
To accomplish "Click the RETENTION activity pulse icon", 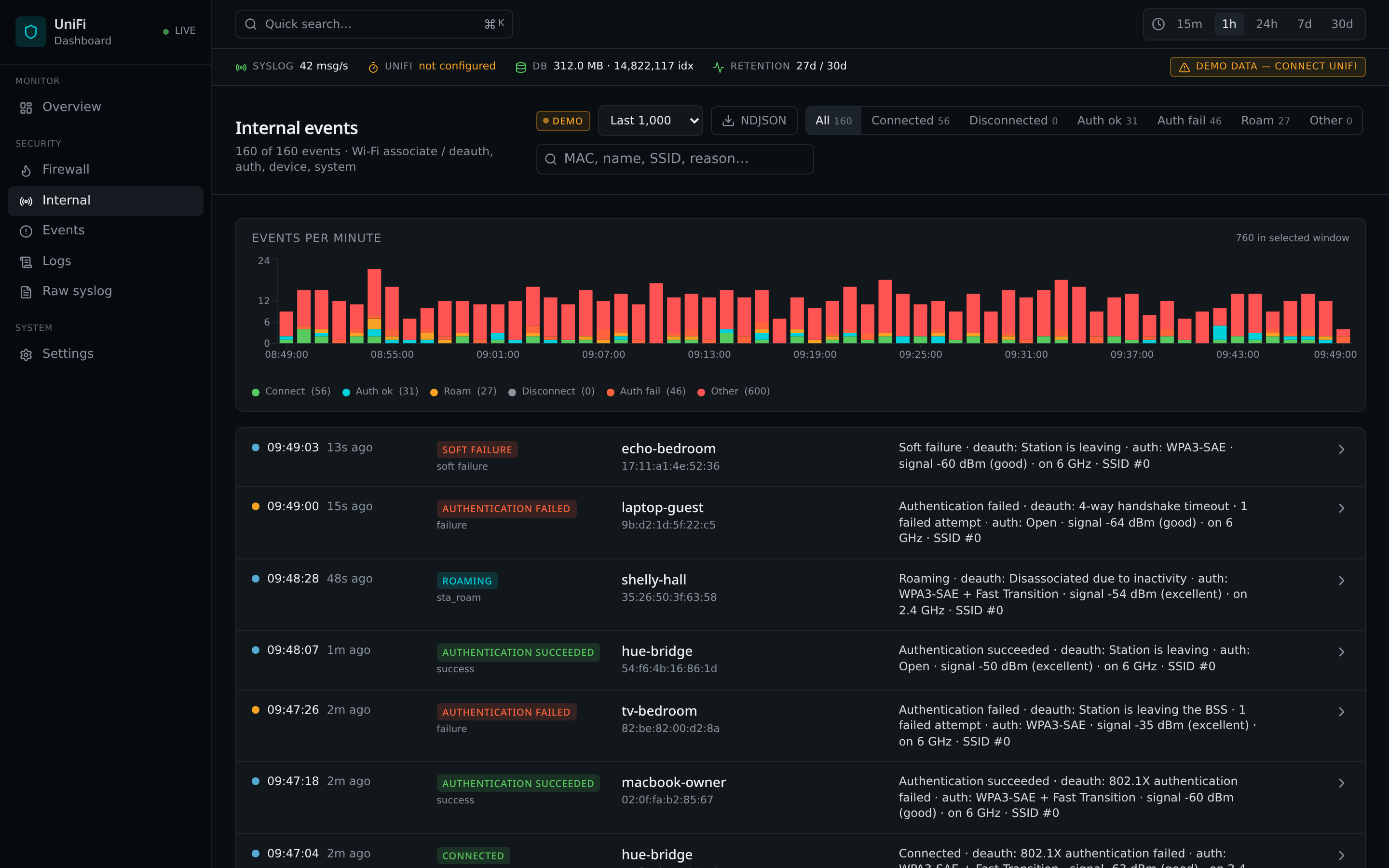I will (x=718, y=67).
